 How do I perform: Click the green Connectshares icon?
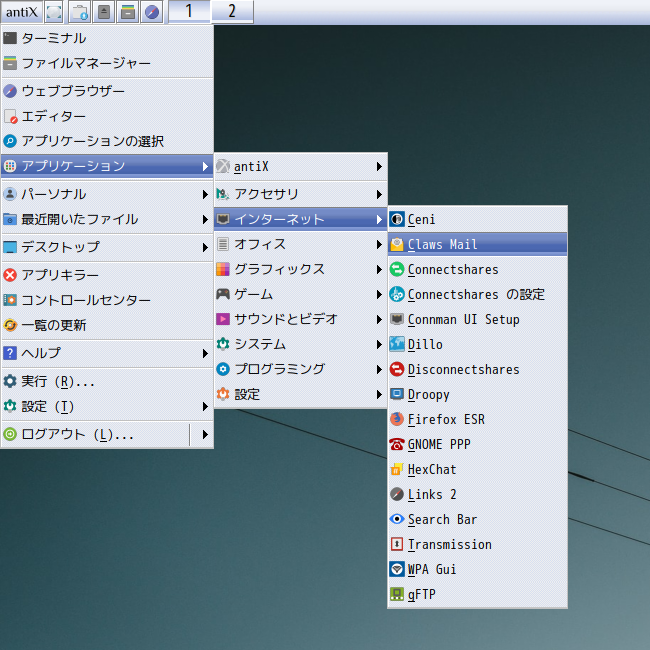point(397,269)
